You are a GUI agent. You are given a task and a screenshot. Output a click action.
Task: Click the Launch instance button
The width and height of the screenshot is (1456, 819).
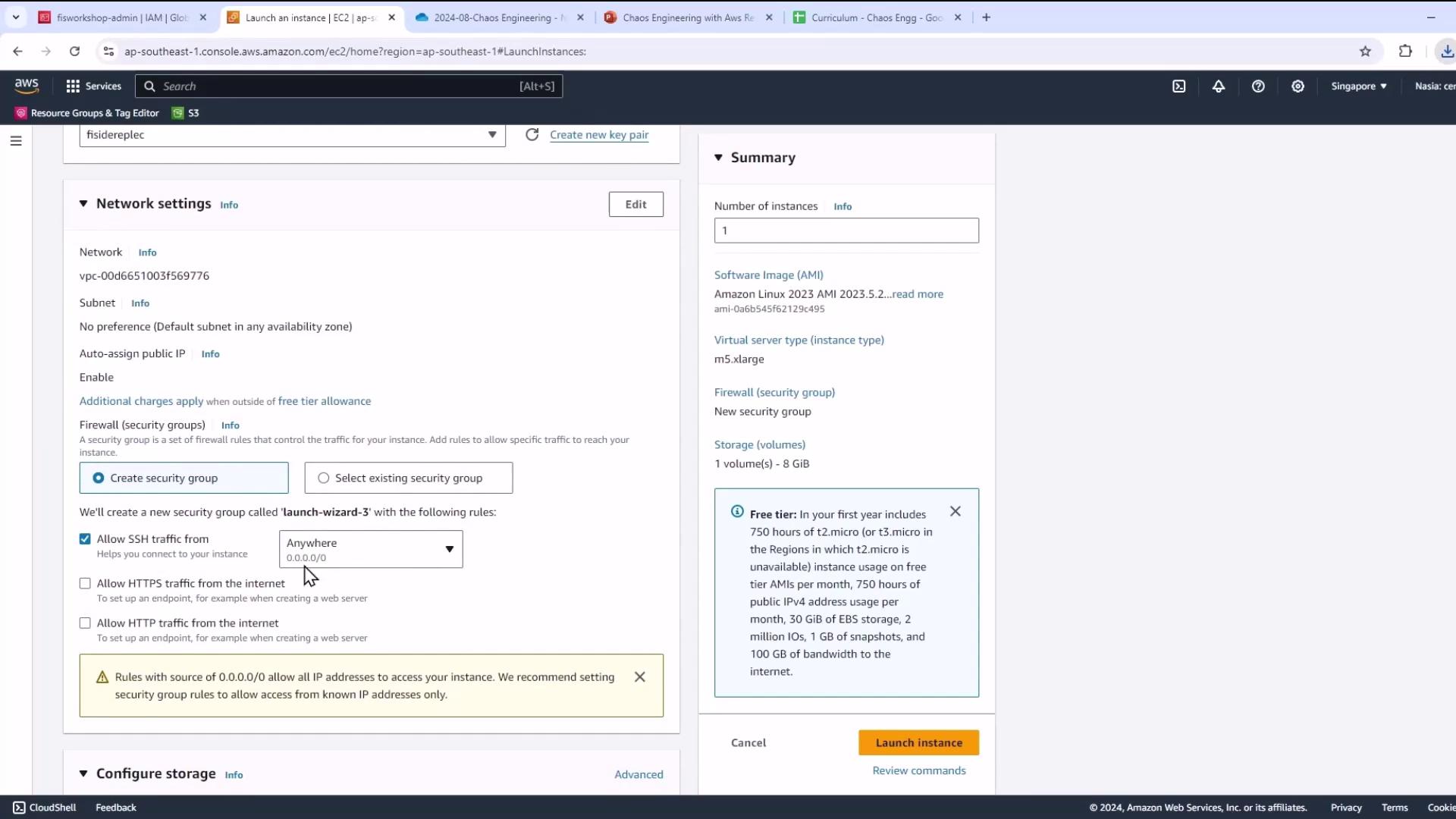pos(918,742)
